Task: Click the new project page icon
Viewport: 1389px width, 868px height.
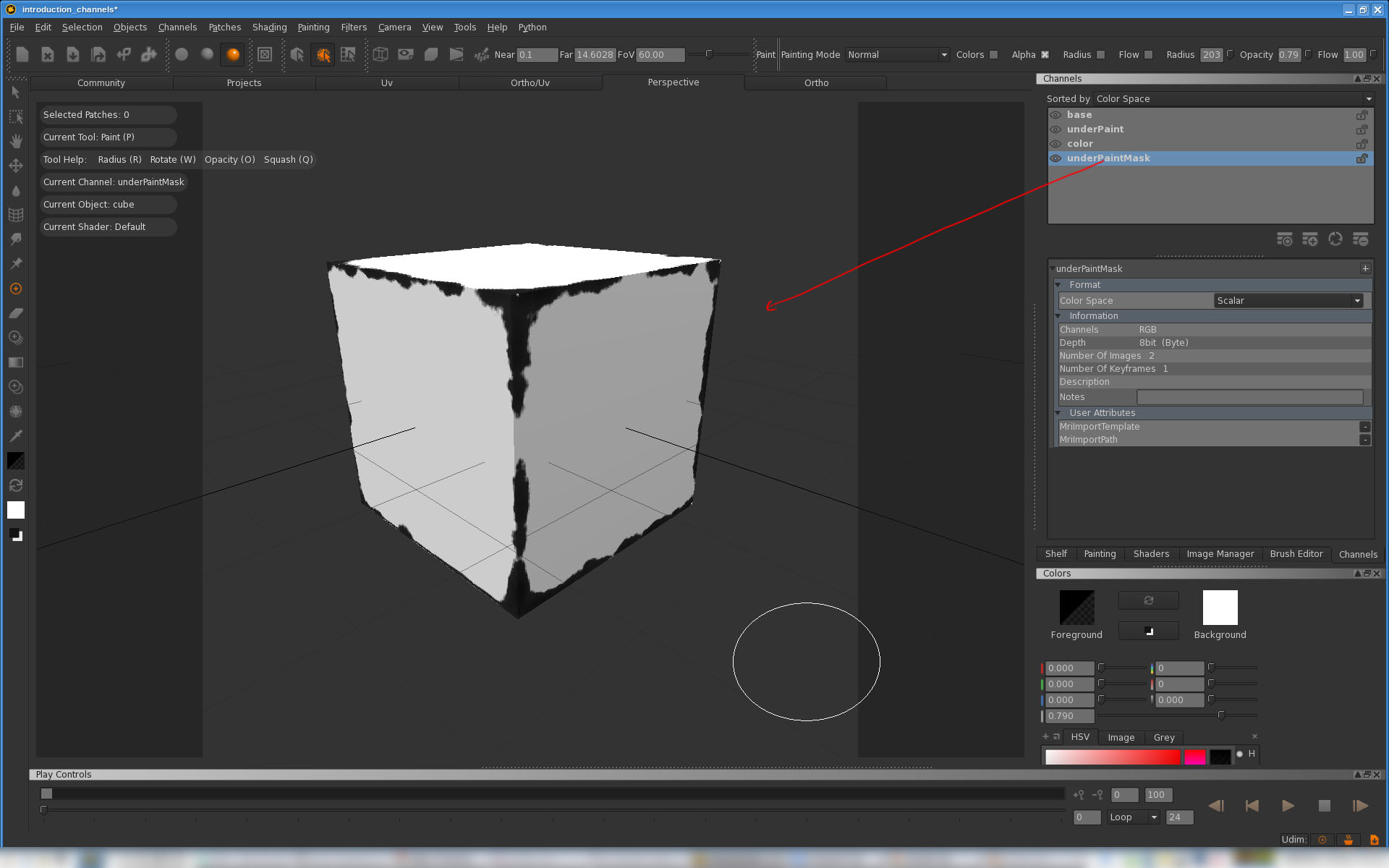Action: coord(22,54)
